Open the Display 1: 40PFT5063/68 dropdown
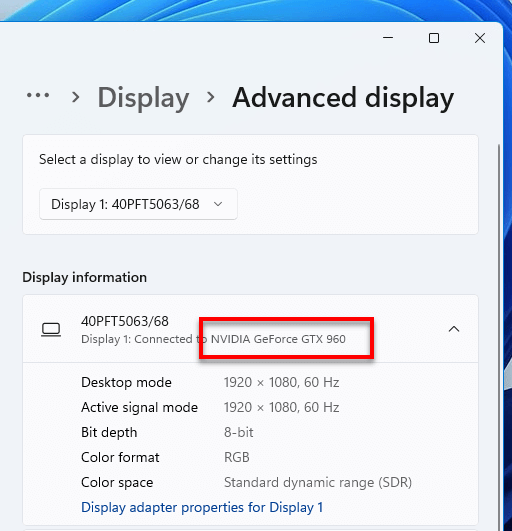Image resolution: width=512 pixels, height=531 pixels. coord(138,204)
